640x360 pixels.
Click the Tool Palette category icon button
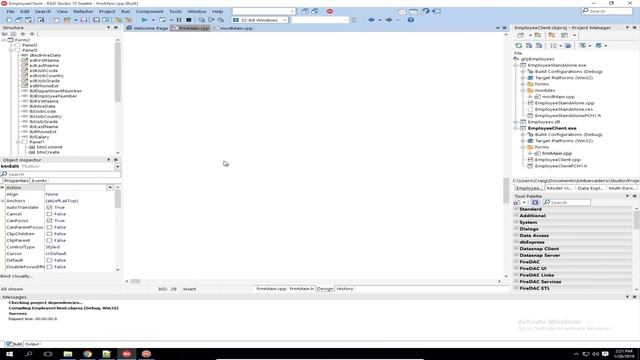(x=535, y=202)
